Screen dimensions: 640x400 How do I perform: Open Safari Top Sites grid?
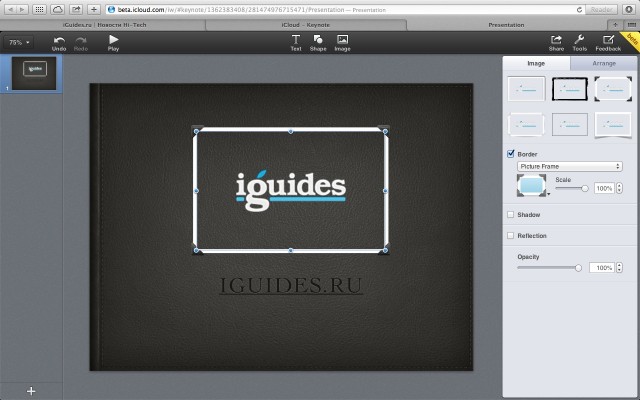39,9
